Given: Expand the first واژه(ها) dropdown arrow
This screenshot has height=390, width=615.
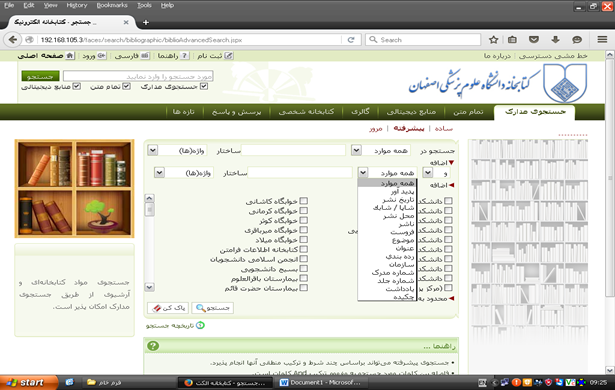Looking at the screenshot, I should point(153,150).
